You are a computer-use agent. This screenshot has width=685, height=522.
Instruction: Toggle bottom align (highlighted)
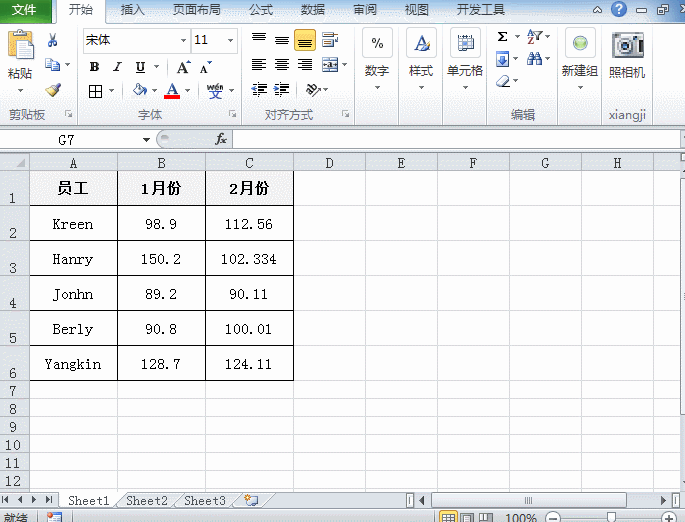tap(305, 40)
